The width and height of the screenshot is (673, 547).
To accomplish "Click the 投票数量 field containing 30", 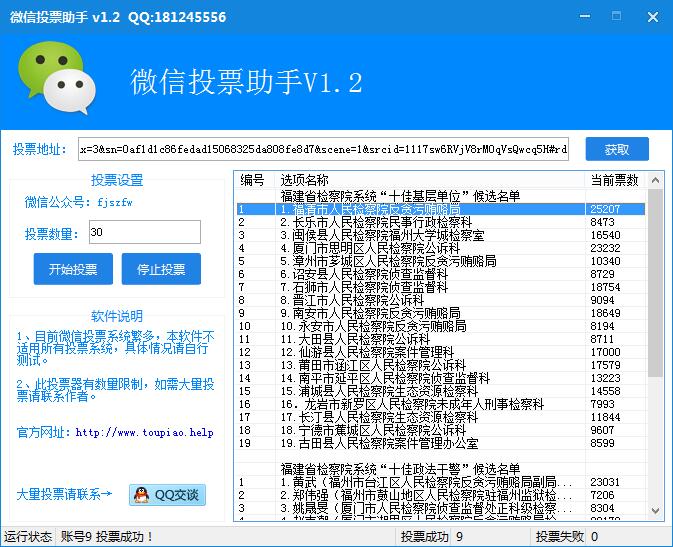I will [x=144, y=233].
